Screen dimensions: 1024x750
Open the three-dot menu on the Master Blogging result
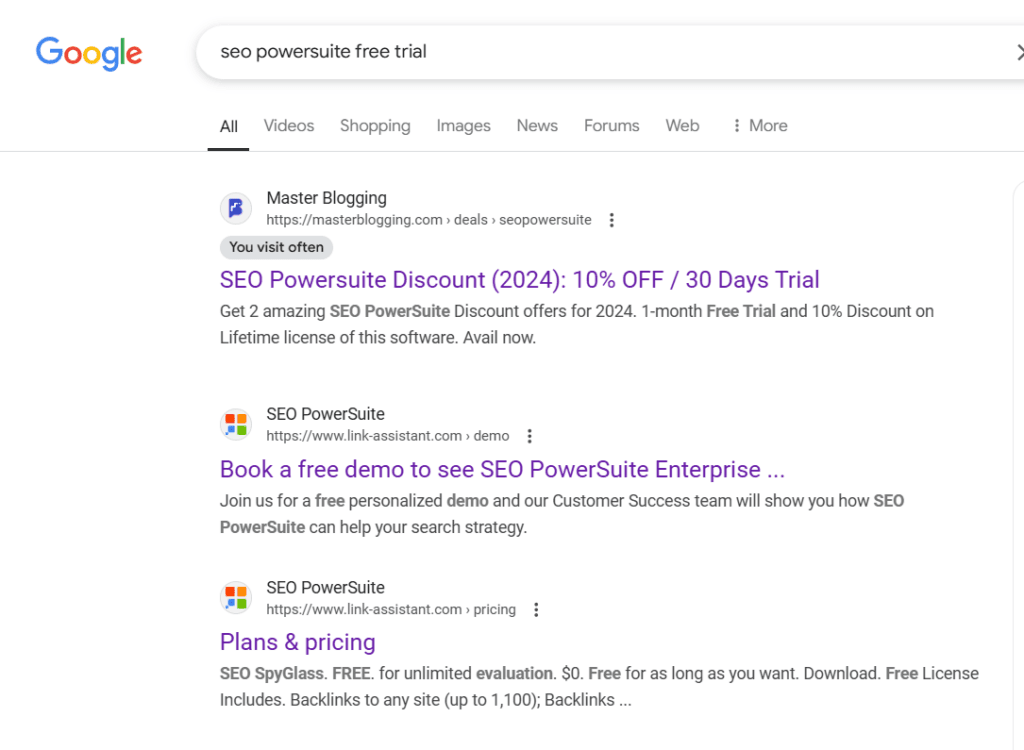pos(611,220)
